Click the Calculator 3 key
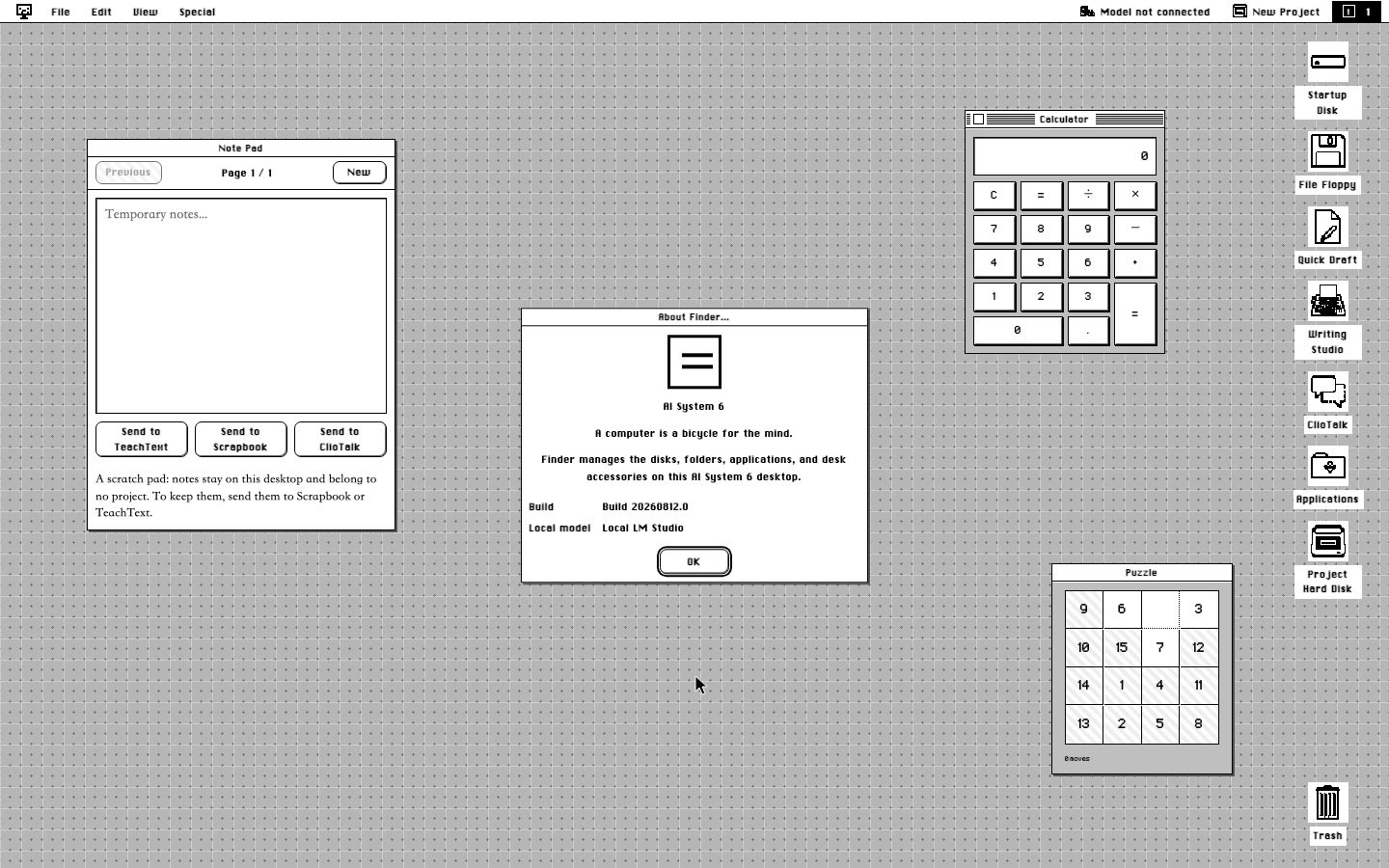Screen dimensions: 1389x868 [1088, 296]
